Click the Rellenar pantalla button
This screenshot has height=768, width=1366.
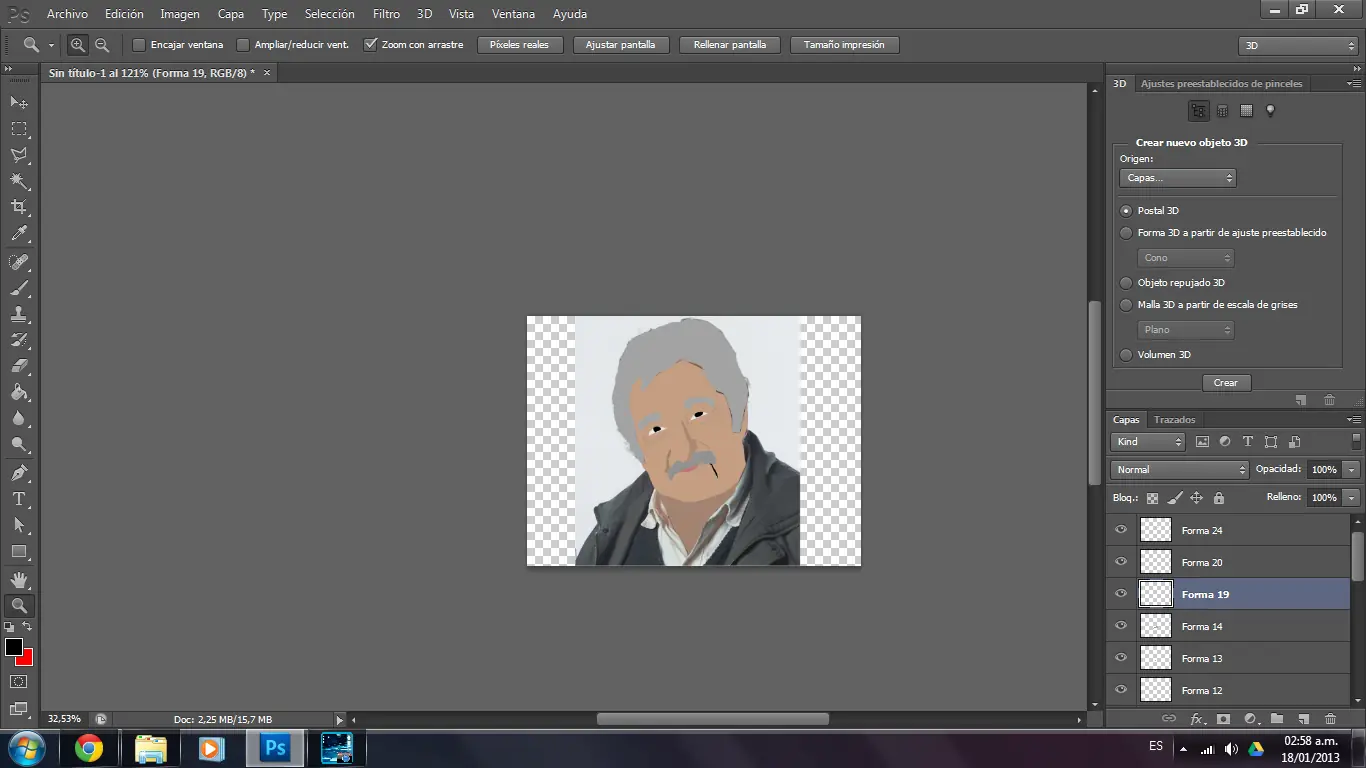click(730, 45)
